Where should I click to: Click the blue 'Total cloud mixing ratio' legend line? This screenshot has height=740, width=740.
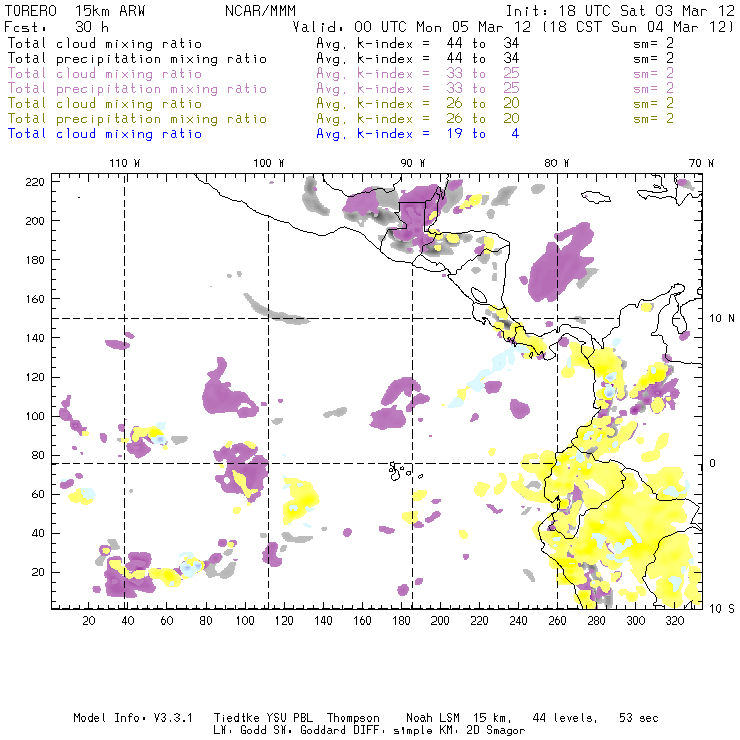click(105, 134)
